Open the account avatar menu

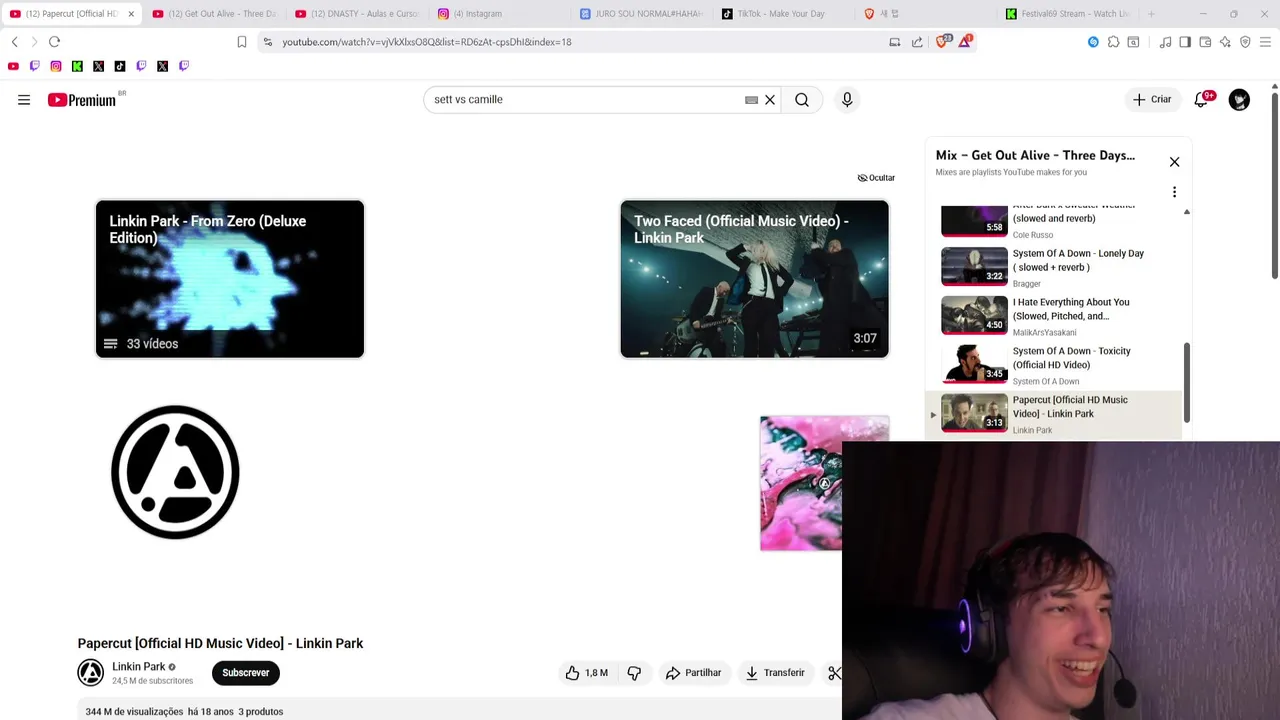click(1239, 100)
